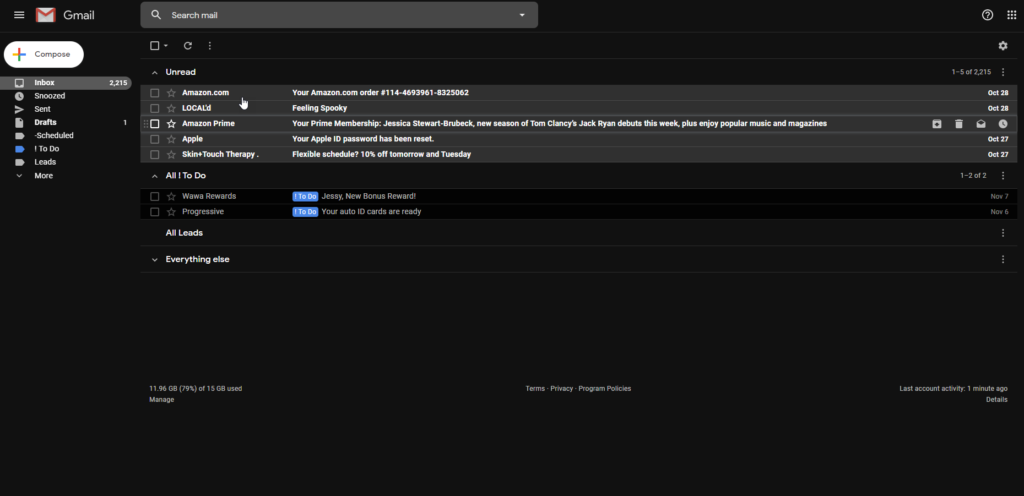1024x496 pixels.
Task: Open the main menu hamburger icon
Action: click(19, 15)
